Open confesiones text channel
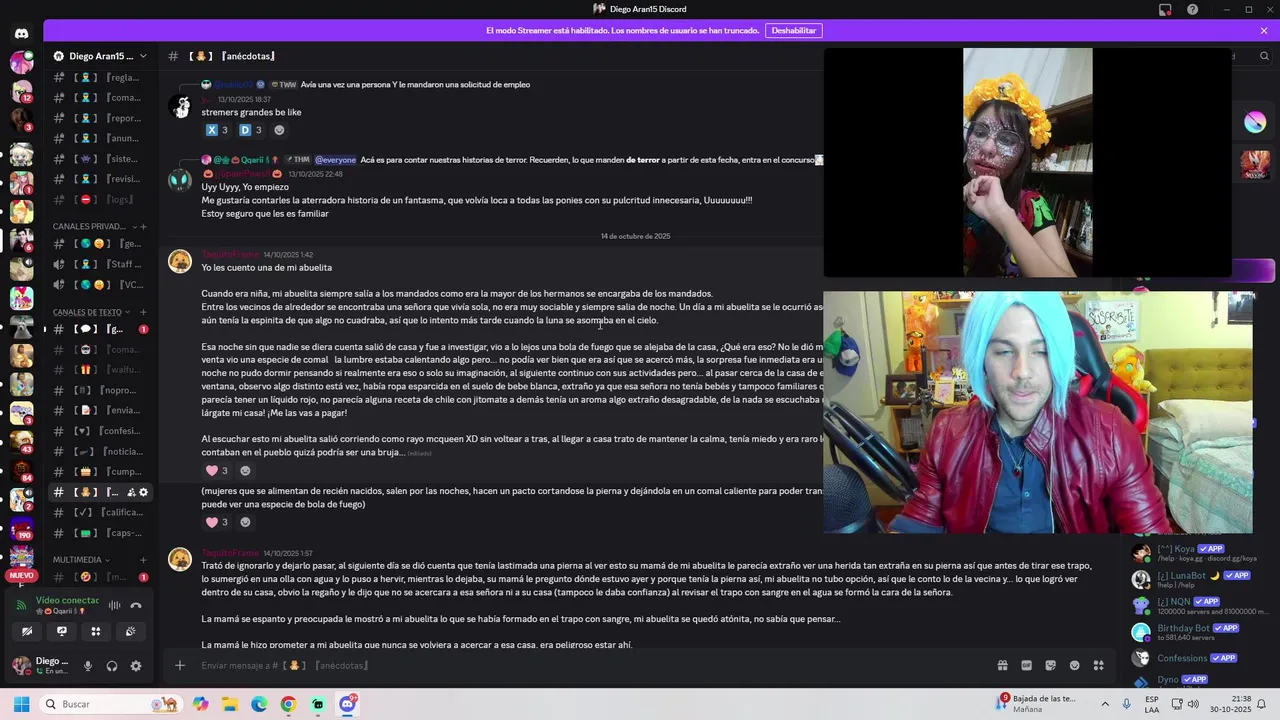Image resolution: width=1280 pixels, height=720 pixels. (x=99, y=431)
